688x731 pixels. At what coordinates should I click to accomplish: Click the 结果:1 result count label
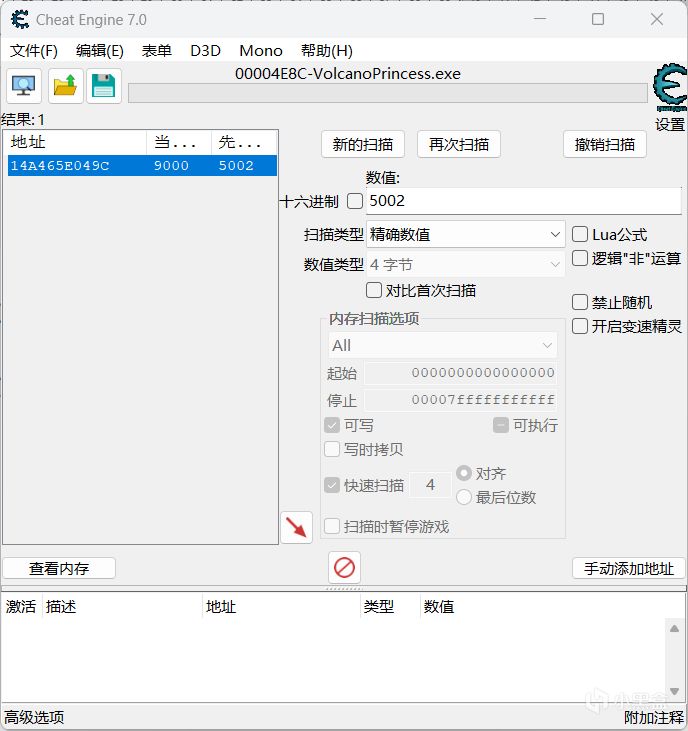click(22, 120)
